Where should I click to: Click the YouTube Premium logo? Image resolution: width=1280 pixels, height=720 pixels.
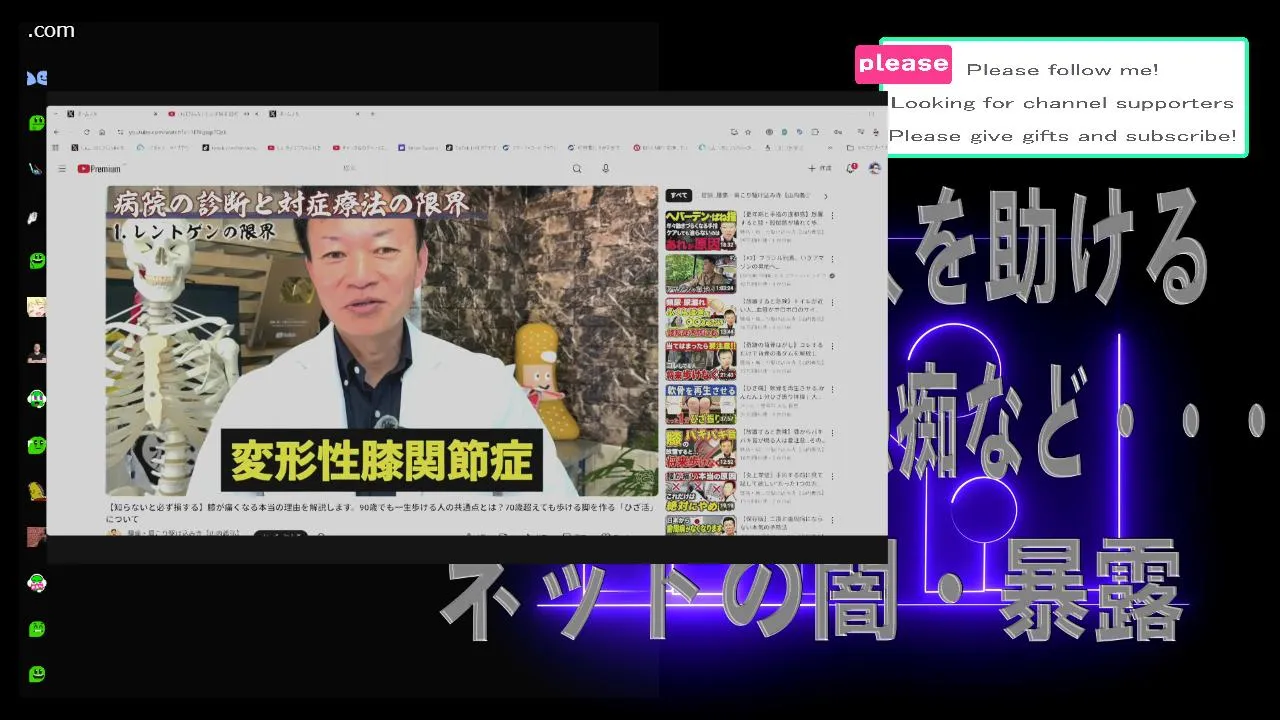(x=99, y=169)
